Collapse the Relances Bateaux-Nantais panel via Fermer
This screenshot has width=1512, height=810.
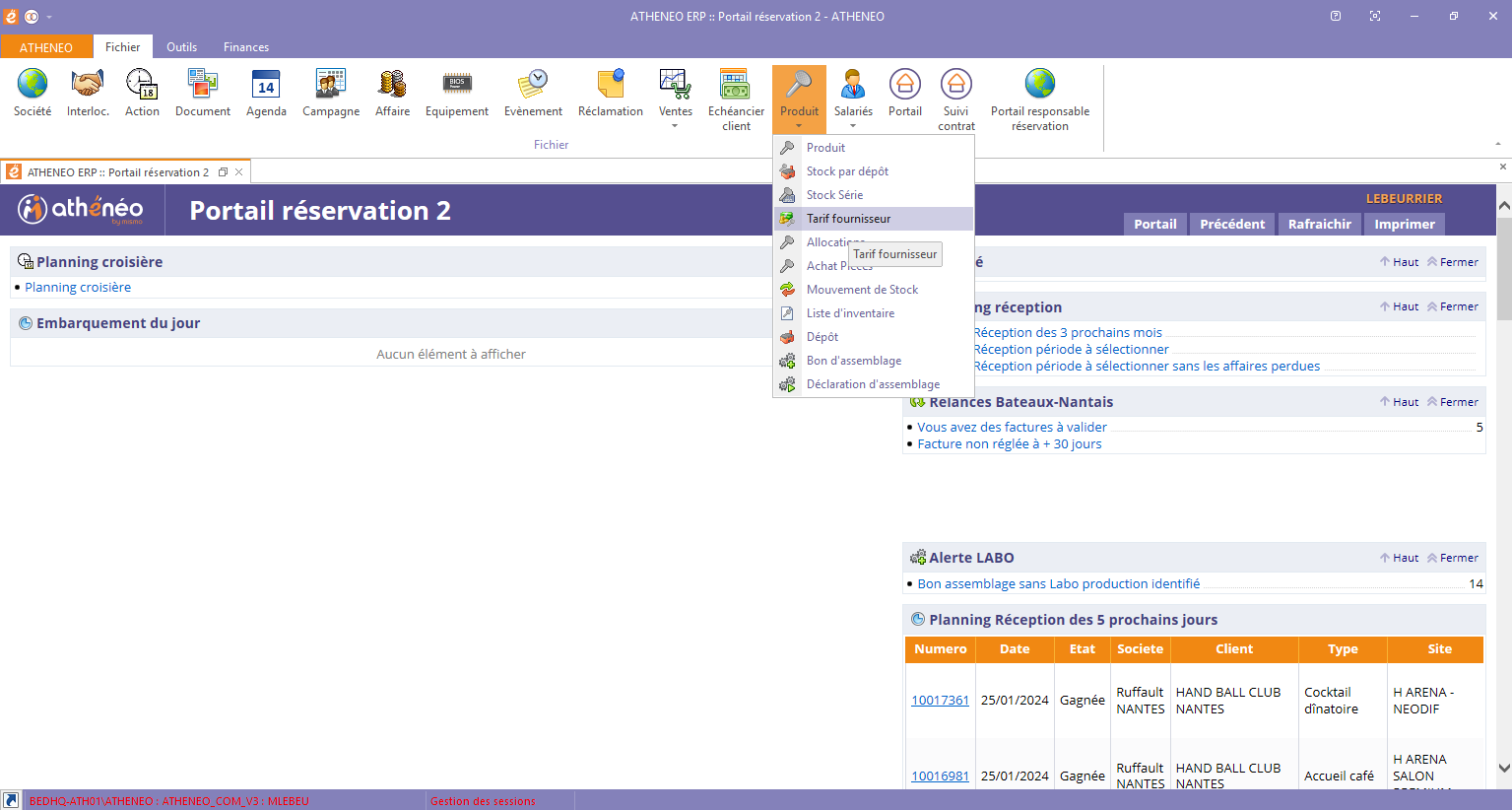tap(1453, 402)
